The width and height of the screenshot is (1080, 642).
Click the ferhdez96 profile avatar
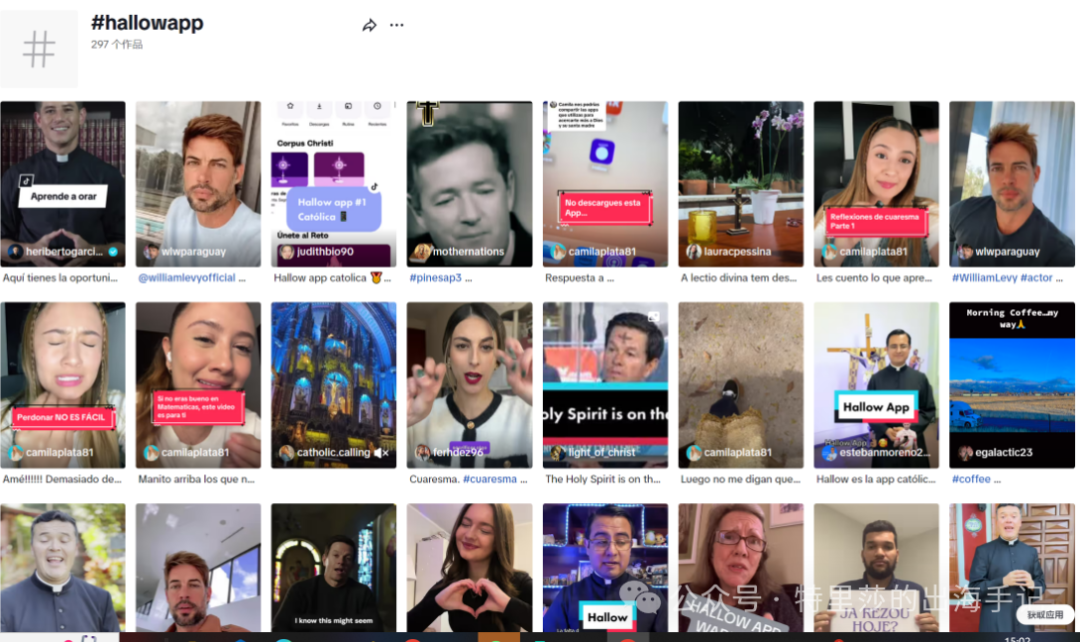coord(422,453)
